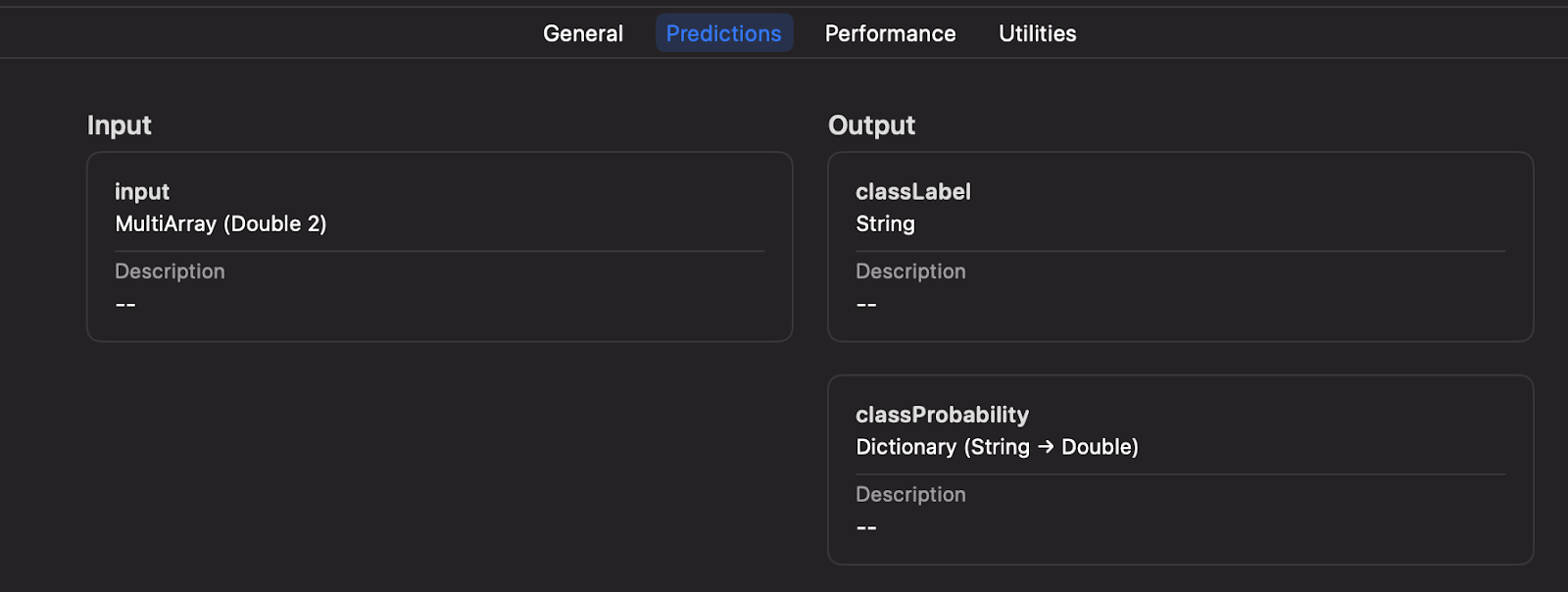The image size is (1568, 592).
Task: Select the Predictions tab
Action: point(724,33)
